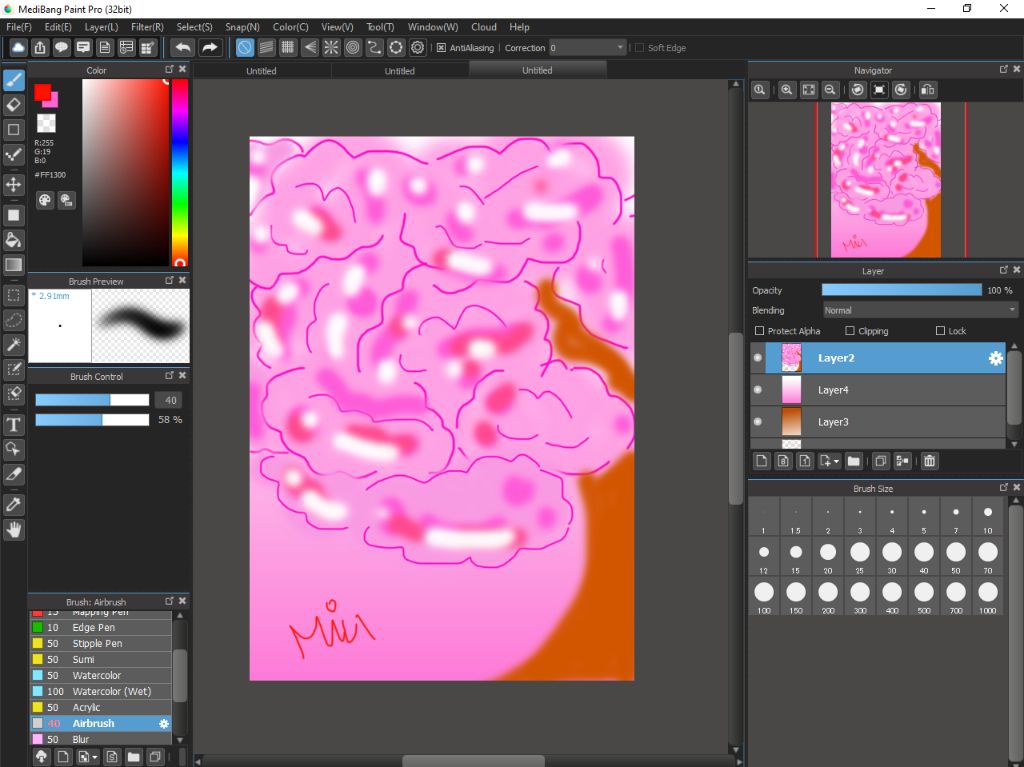Click the vertical hue spectrum bar
Viewport: 1024px width, 767px height.
[180, 172]
